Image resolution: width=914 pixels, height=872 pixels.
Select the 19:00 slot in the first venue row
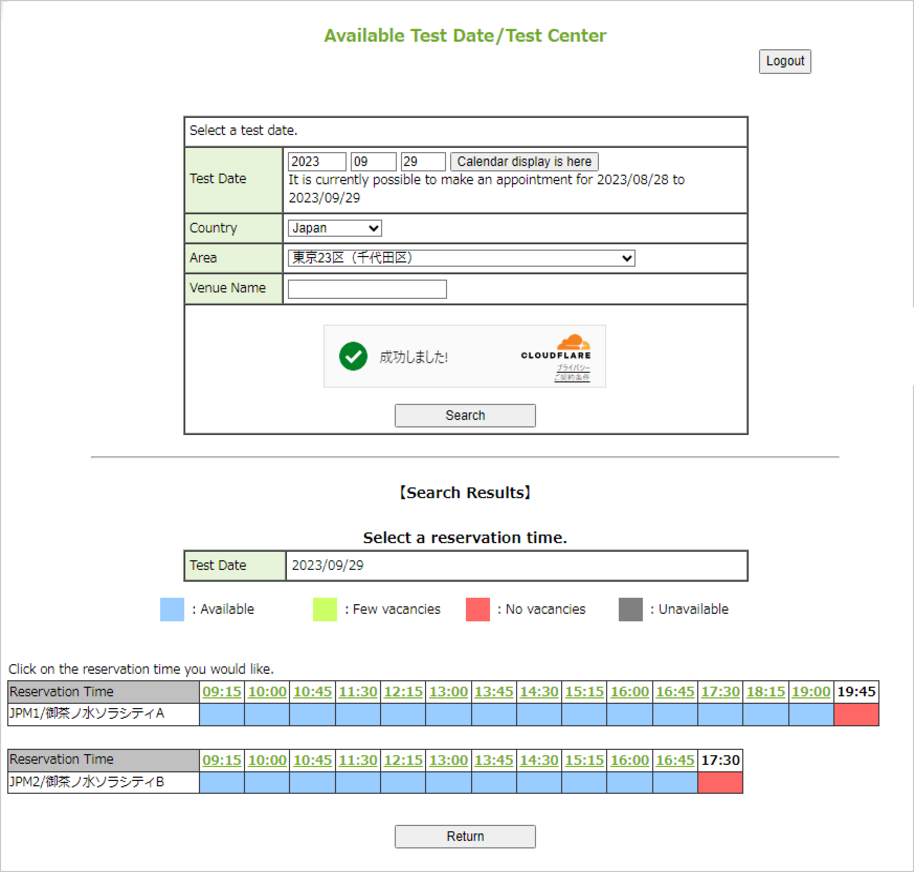[x=810, y=714]
